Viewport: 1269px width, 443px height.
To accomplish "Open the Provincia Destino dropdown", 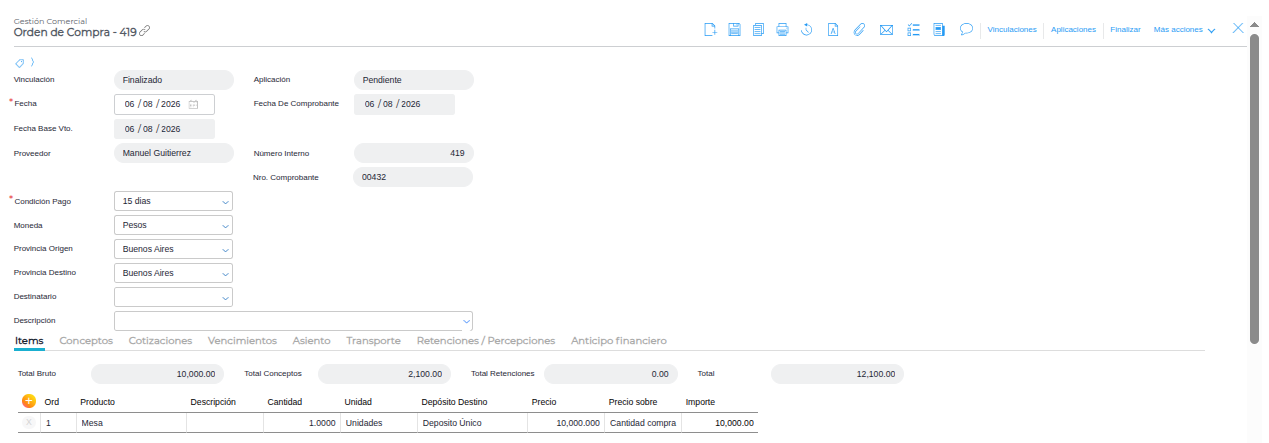I will click(173, 273).
